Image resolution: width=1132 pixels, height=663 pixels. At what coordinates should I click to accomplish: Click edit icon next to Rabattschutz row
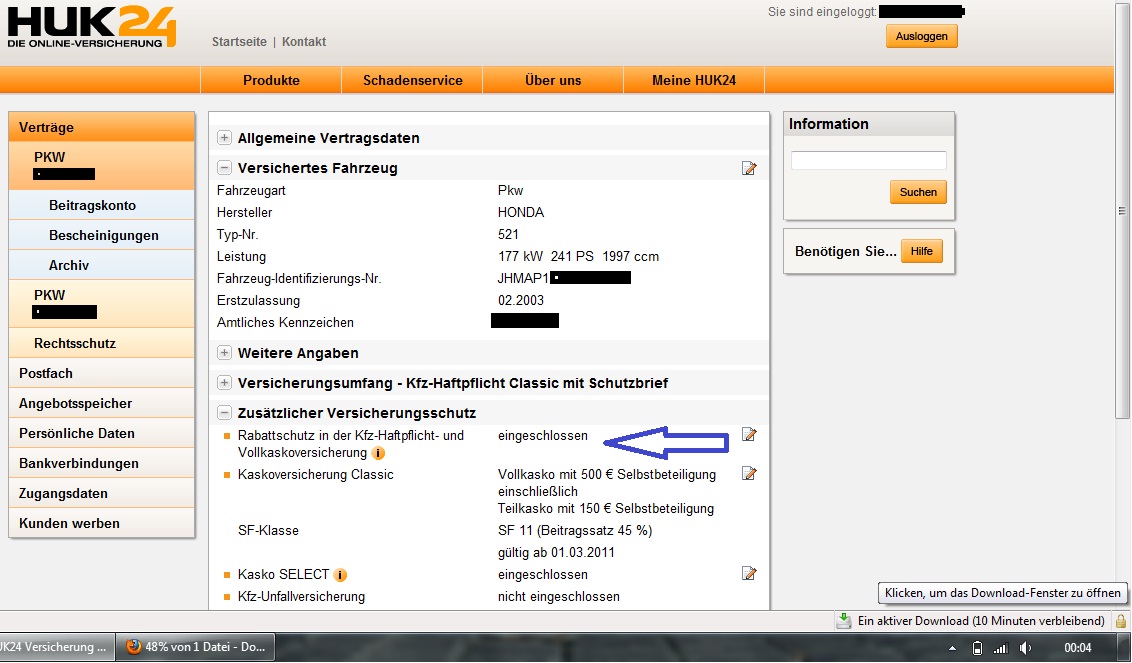tap(749, 435)
